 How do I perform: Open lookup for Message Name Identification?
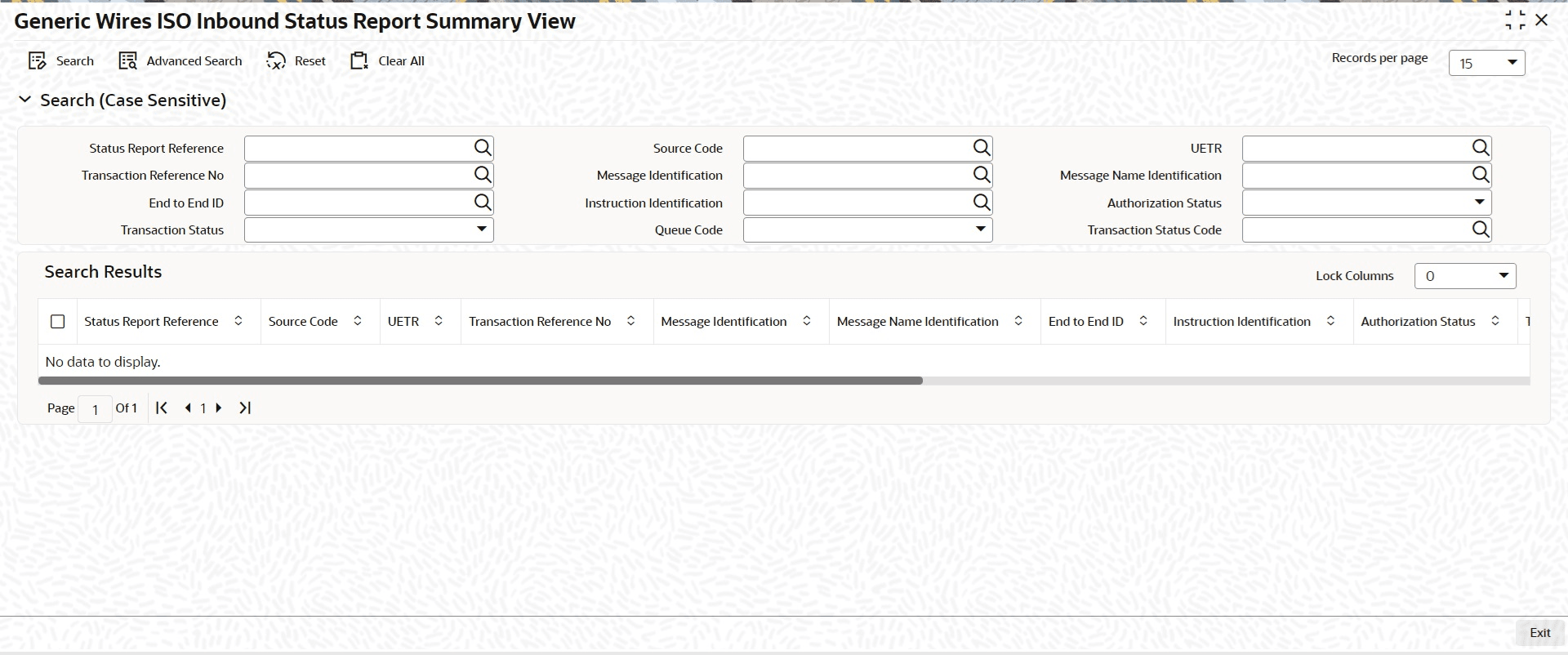(x=1481, y=175)
